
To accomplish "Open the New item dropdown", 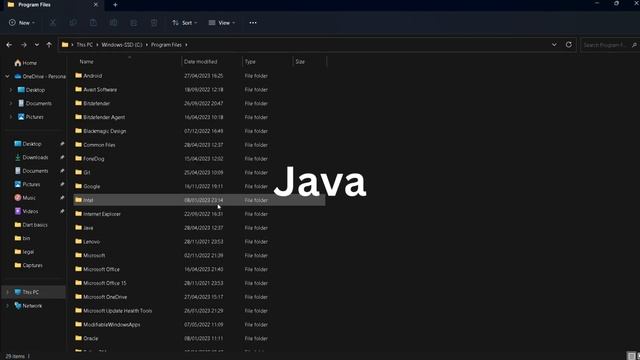I will 22,23.
